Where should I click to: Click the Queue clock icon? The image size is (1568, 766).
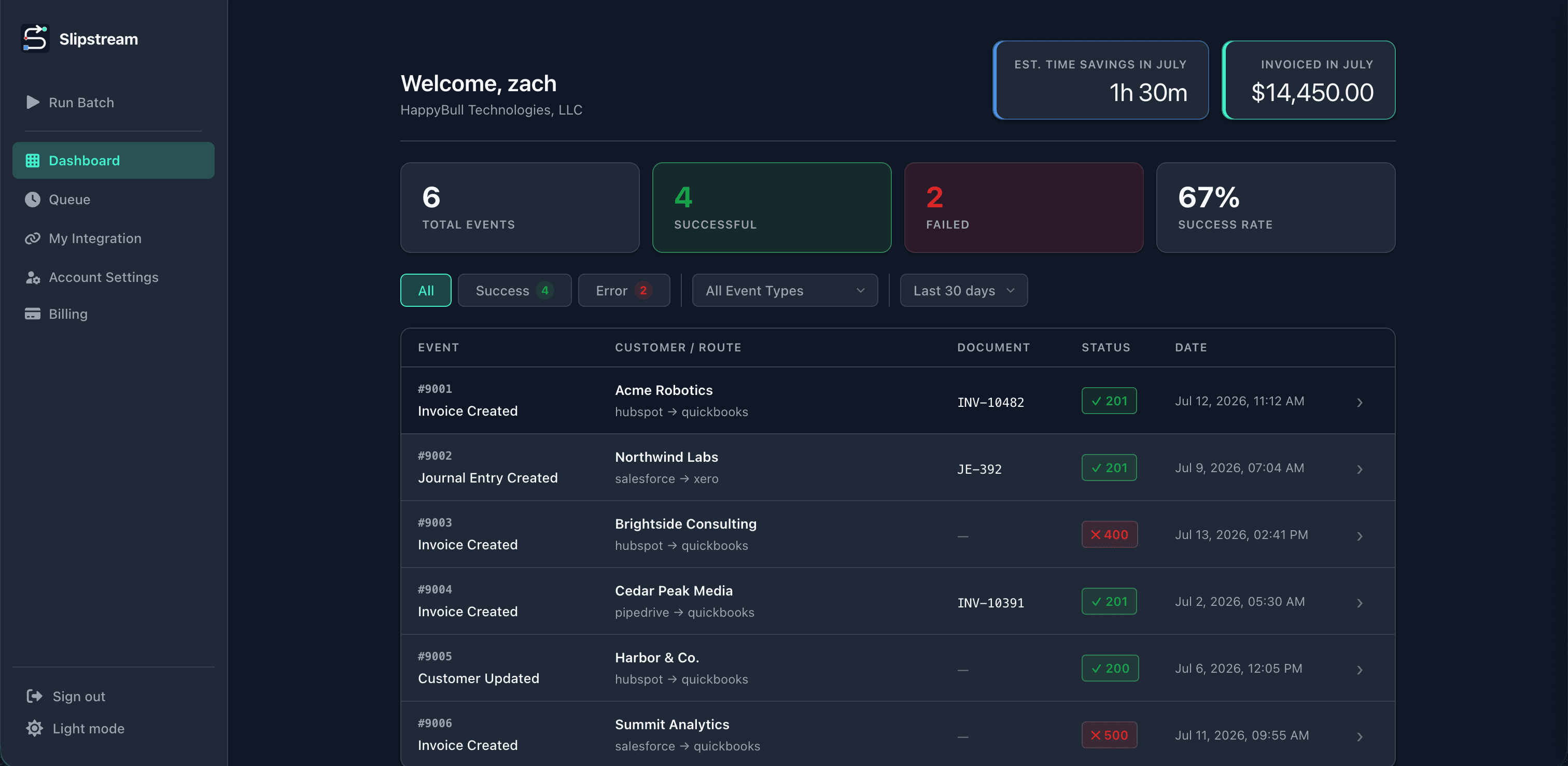32,200
